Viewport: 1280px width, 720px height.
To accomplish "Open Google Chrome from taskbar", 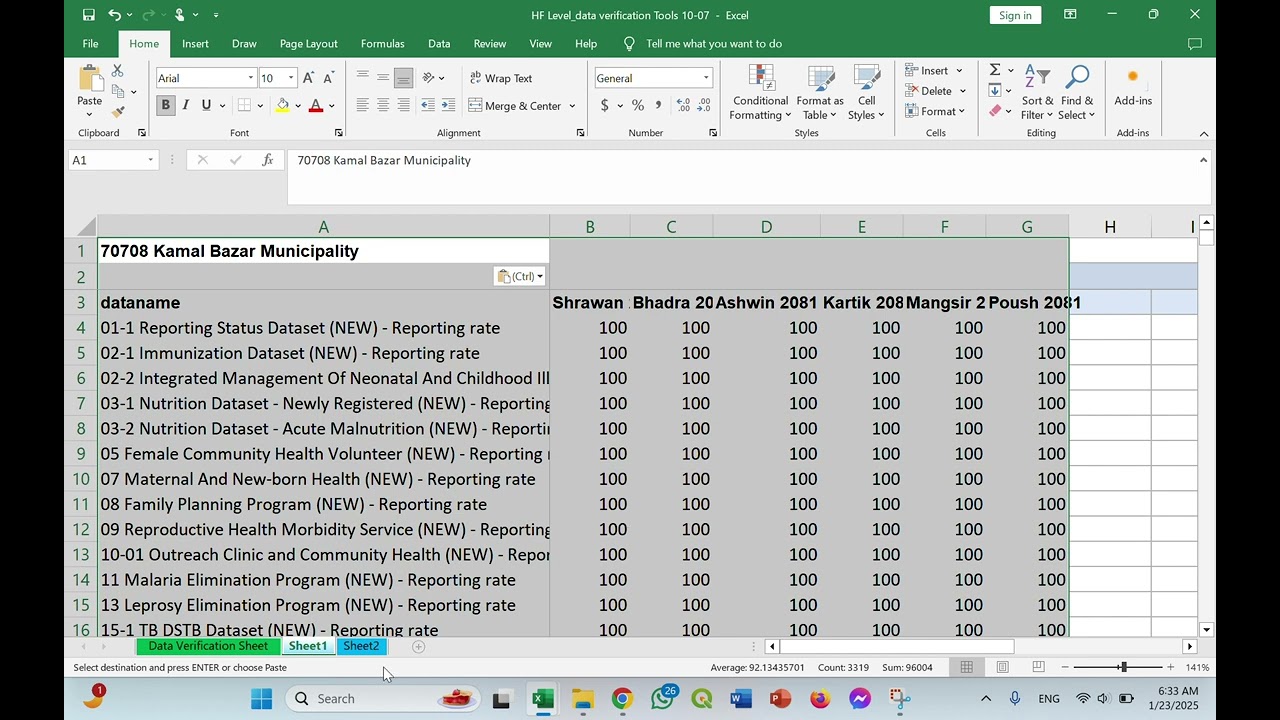I will click(622, 699).
